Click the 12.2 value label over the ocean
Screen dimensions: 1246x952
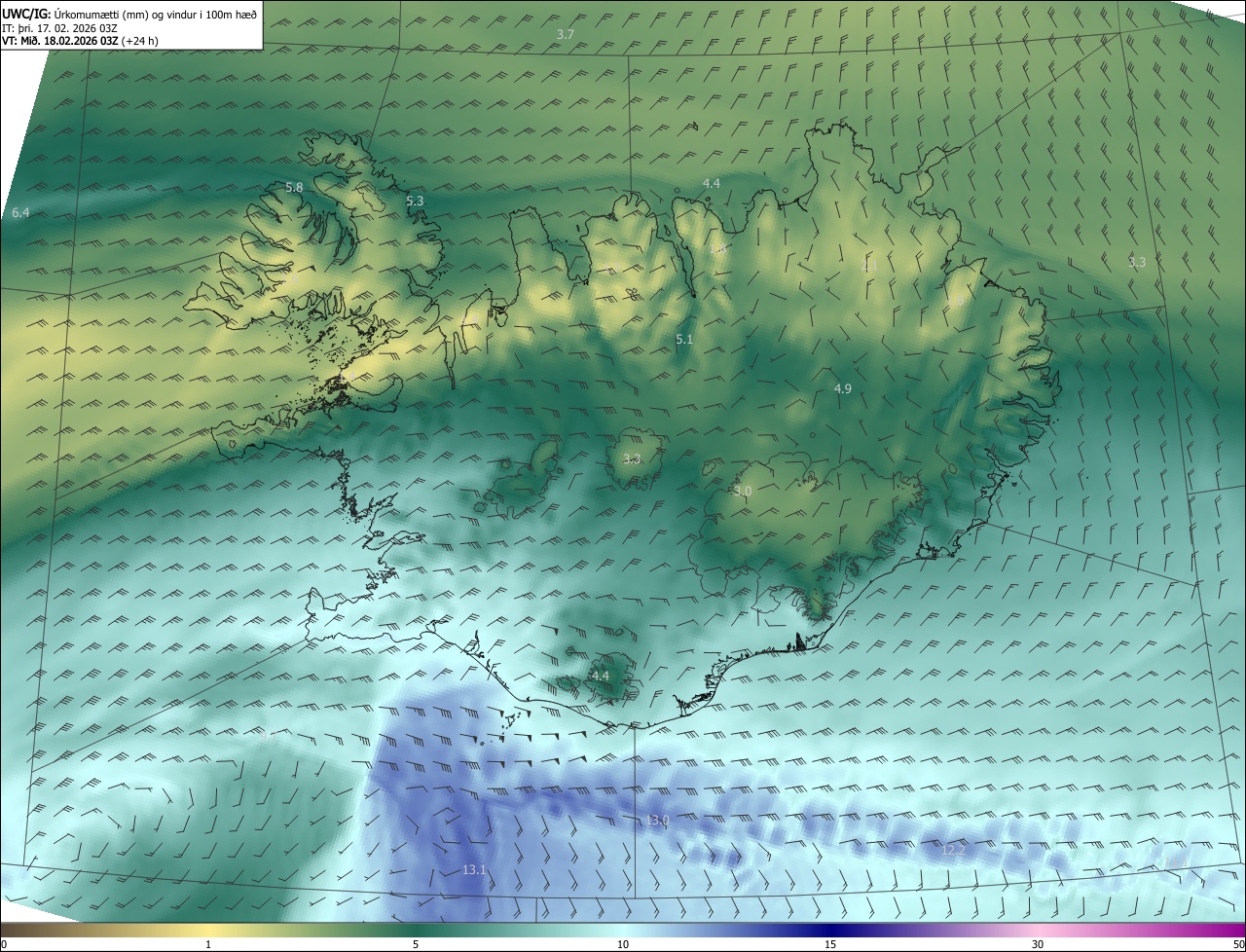coord(953,850)
